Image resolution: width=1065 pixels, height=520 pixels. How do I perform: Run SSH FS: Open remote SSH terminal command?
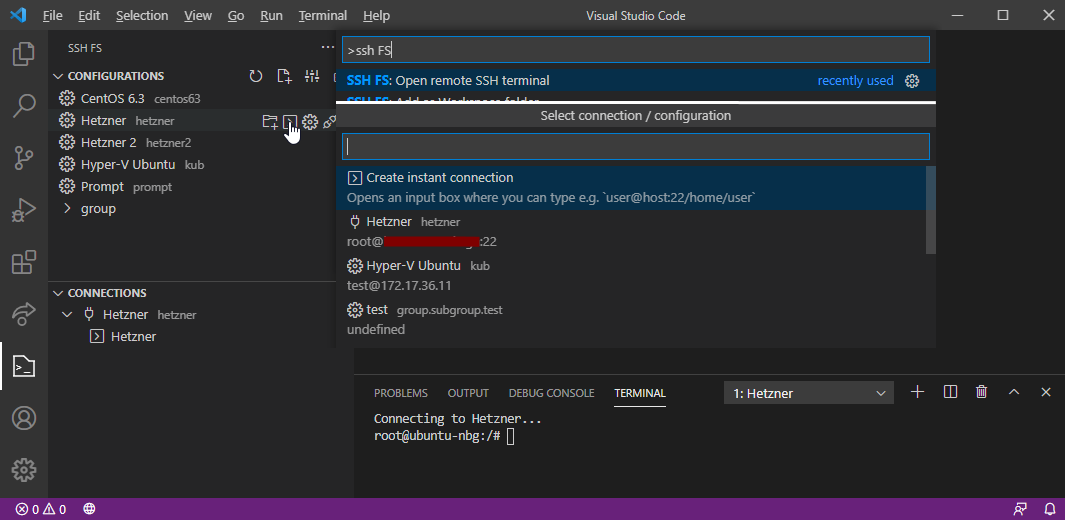(636, 81)
